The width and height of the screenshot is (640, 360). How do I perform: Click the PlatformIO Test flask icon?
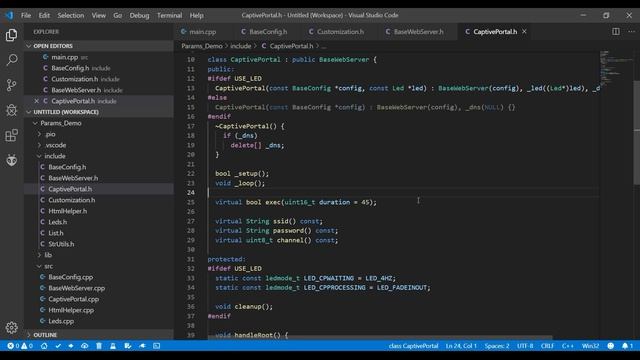click(x=113, y=346)
